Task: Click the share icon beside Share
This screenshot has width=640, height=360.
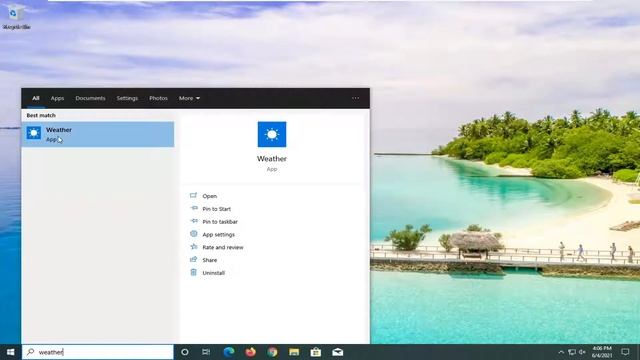Action: [x=193, y=259]
